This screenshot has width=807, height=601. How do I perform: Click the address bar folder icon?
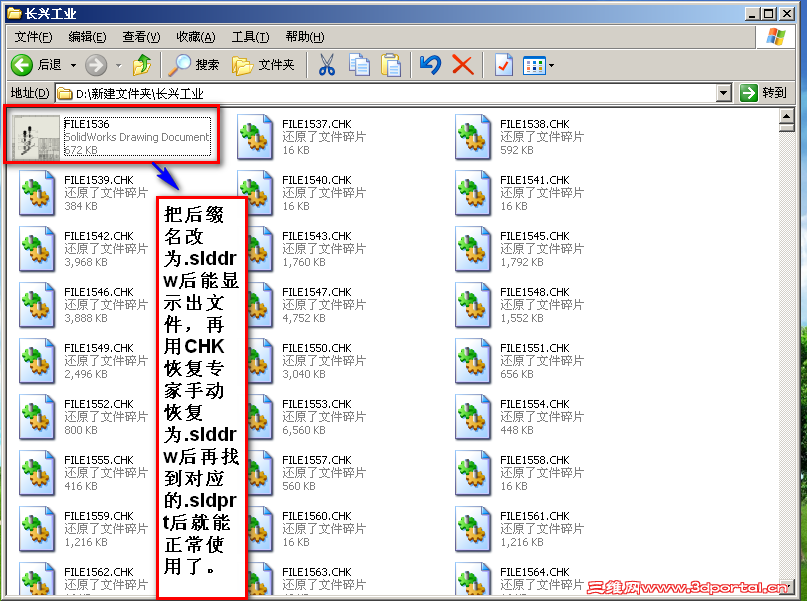click(64, 94)
